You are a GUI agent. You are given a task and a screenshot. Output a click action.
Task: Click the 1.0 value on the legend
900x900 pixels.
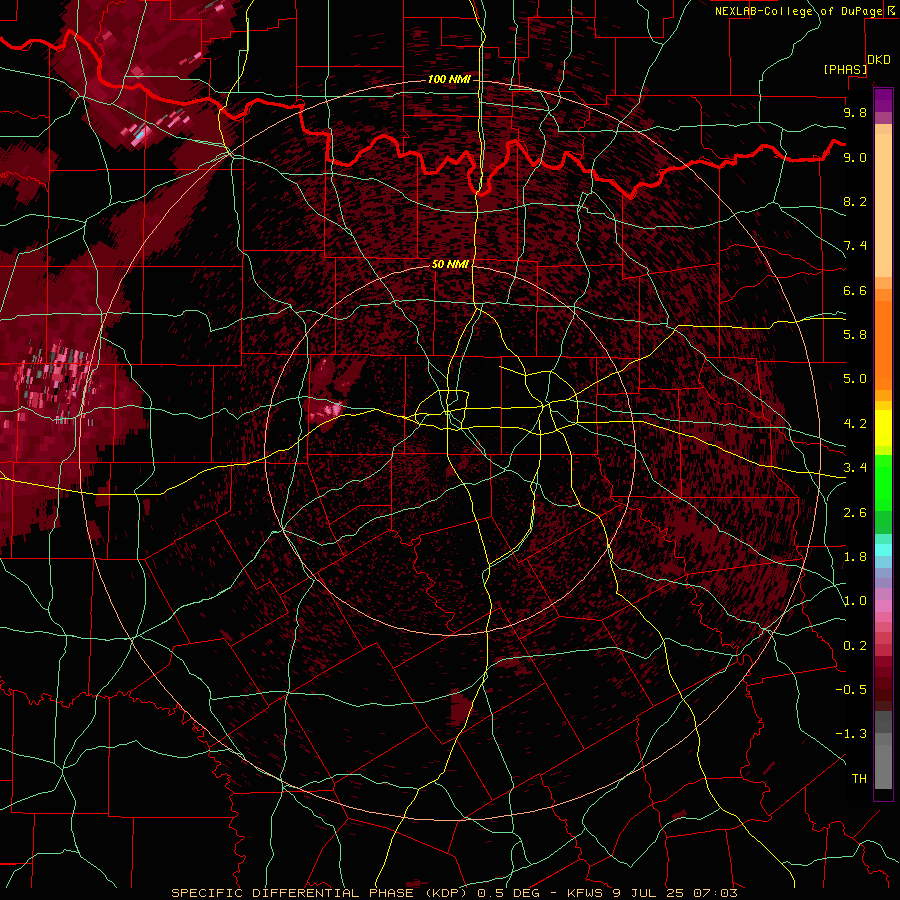click(855, 601)
